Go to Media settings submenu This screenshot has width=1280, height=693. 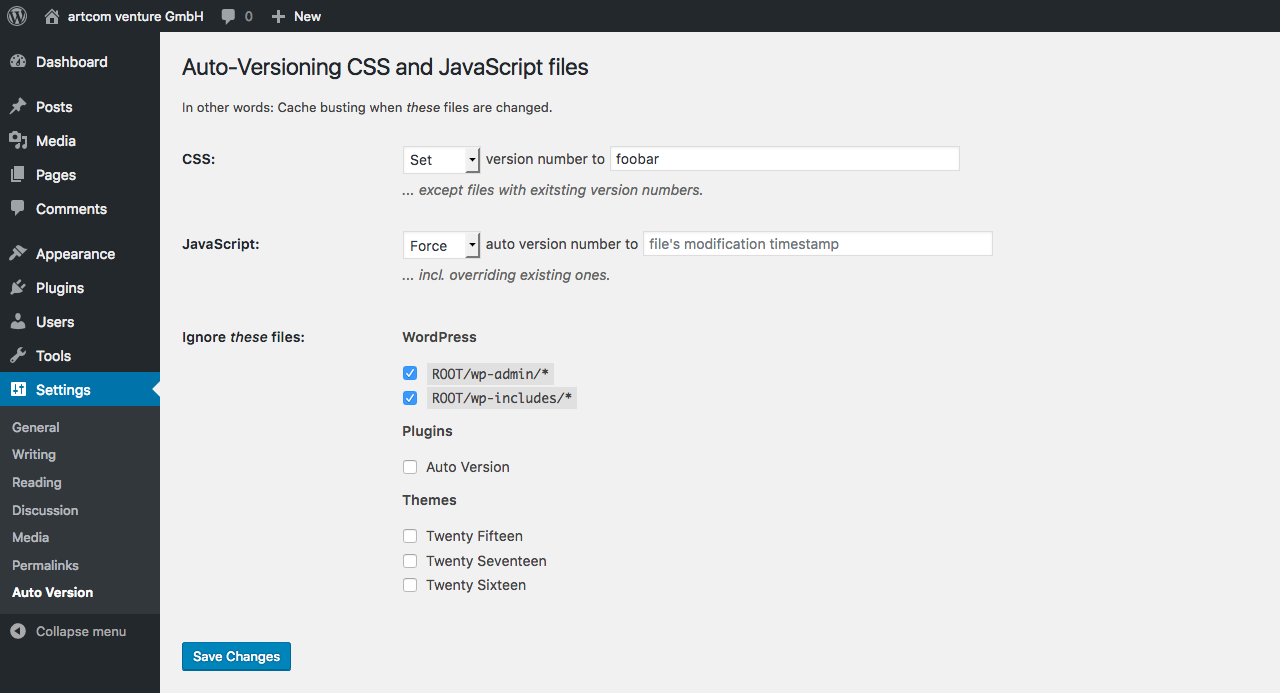tap(30, 537)
